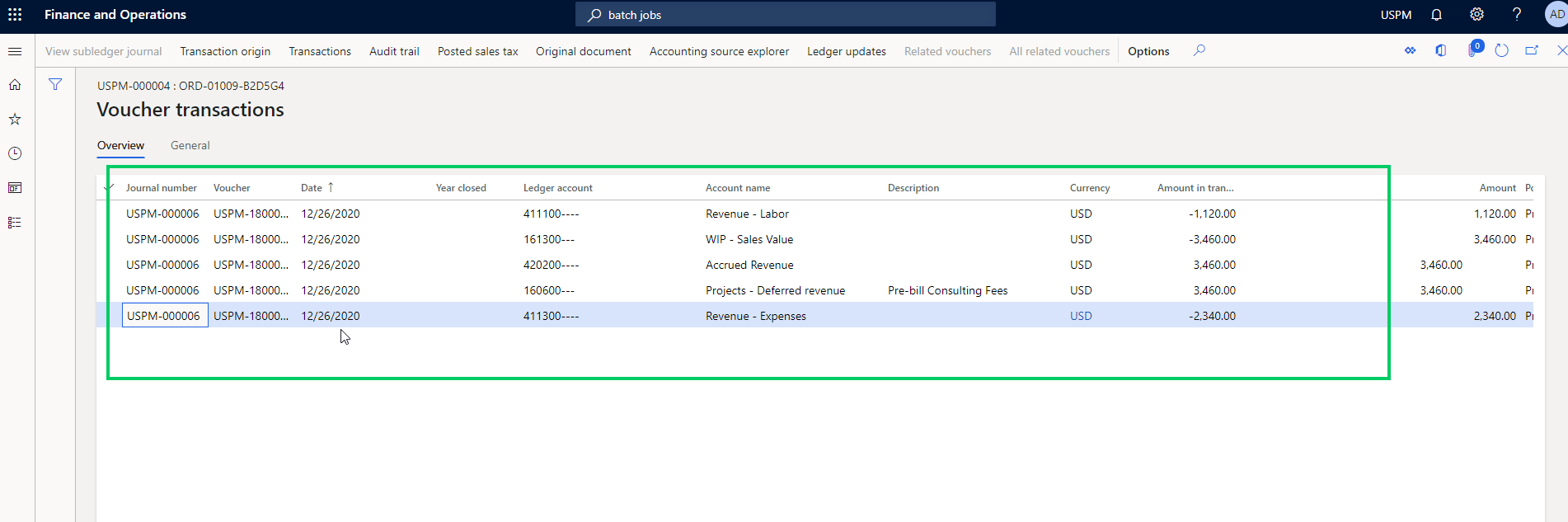The image size is (1568, 522).
Task: Open the settings gear icon
Action: pos(1476,15)
